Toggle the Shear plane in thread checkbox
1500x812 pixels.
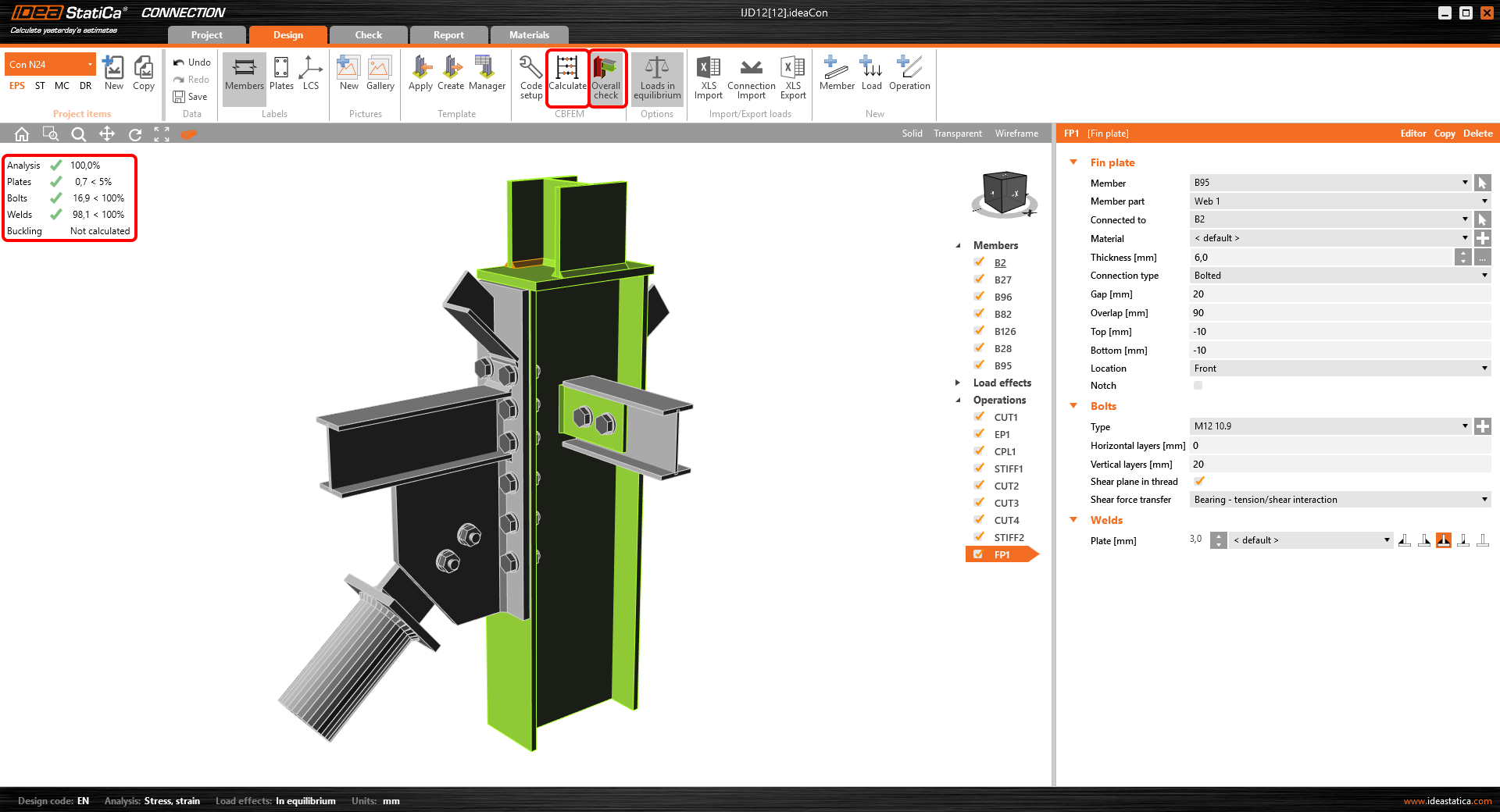[1198, 482]
